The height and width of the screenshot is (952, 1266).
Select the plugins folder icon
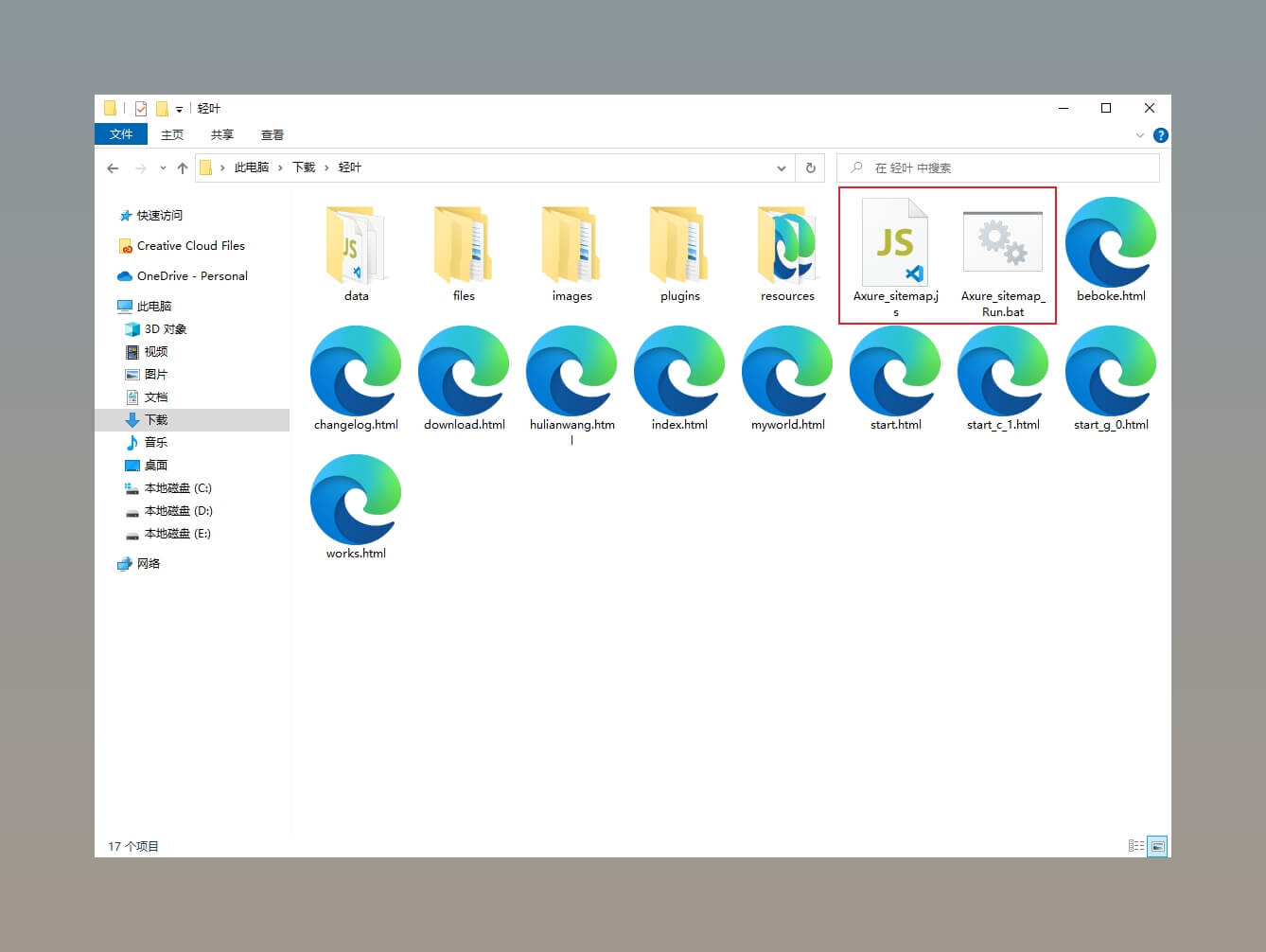(x=679, y=245)
